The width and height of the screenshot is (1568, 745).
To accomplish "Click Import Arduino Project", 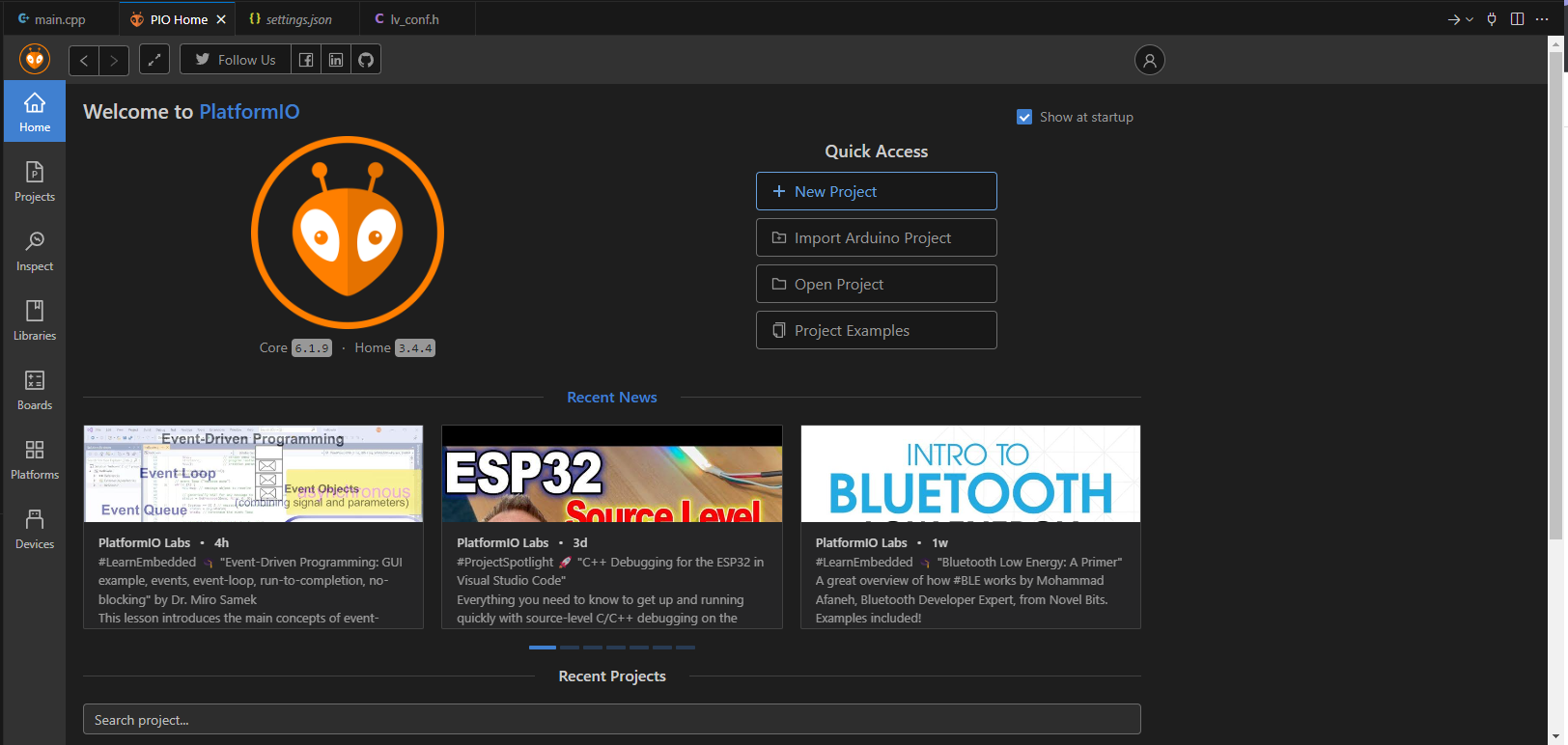I will pos(877,237).
